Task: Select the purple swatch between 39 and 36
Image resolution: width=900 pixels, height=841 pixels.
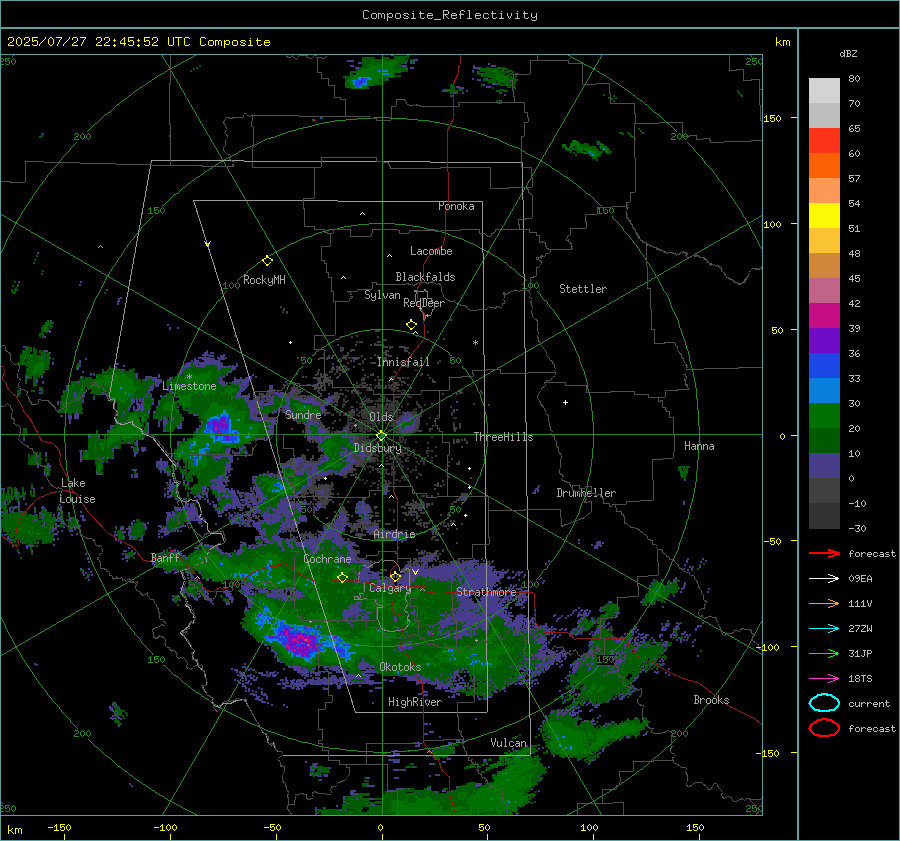Action: (x=824, y=340)
